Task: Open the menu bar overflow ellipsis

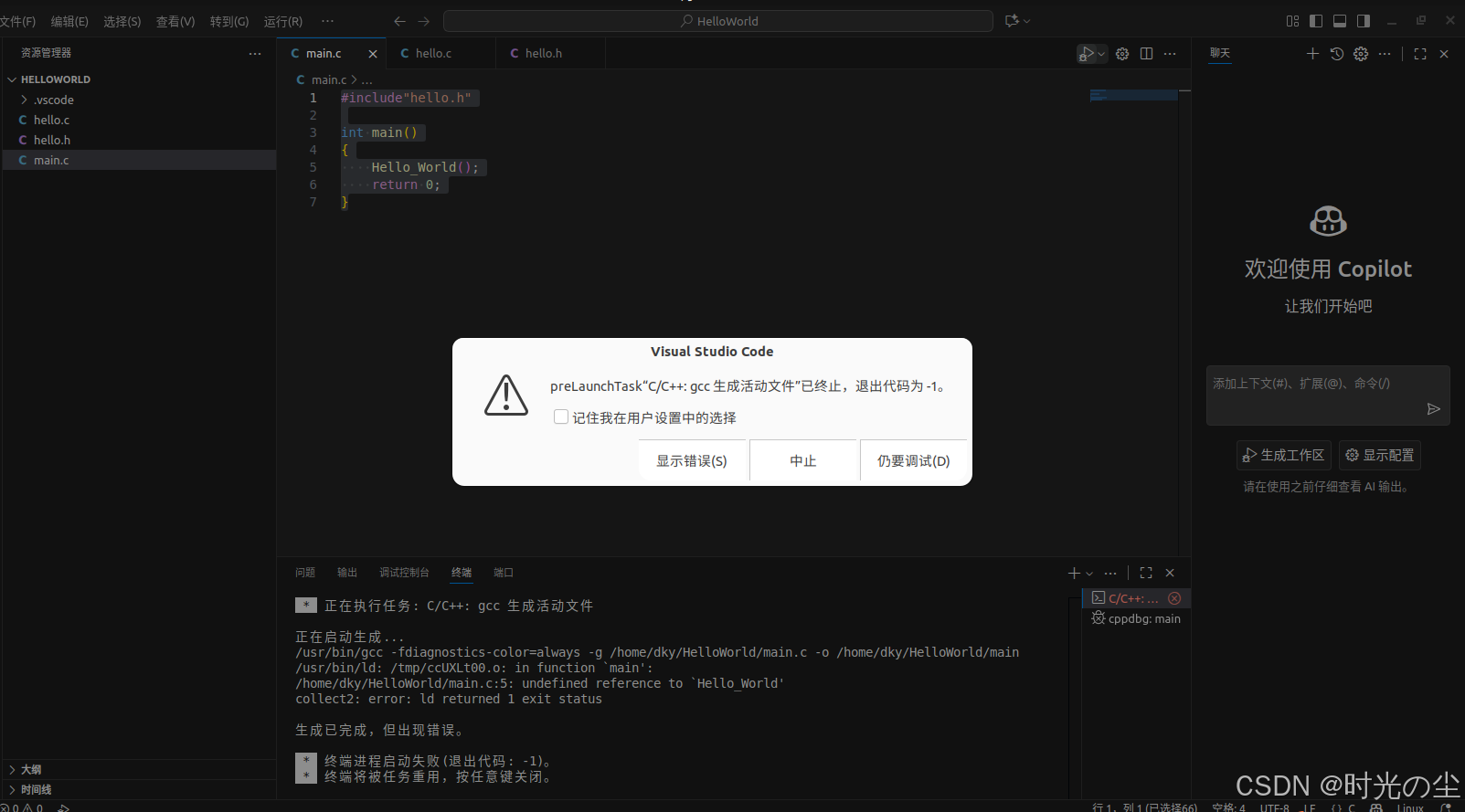Action: 328,21
